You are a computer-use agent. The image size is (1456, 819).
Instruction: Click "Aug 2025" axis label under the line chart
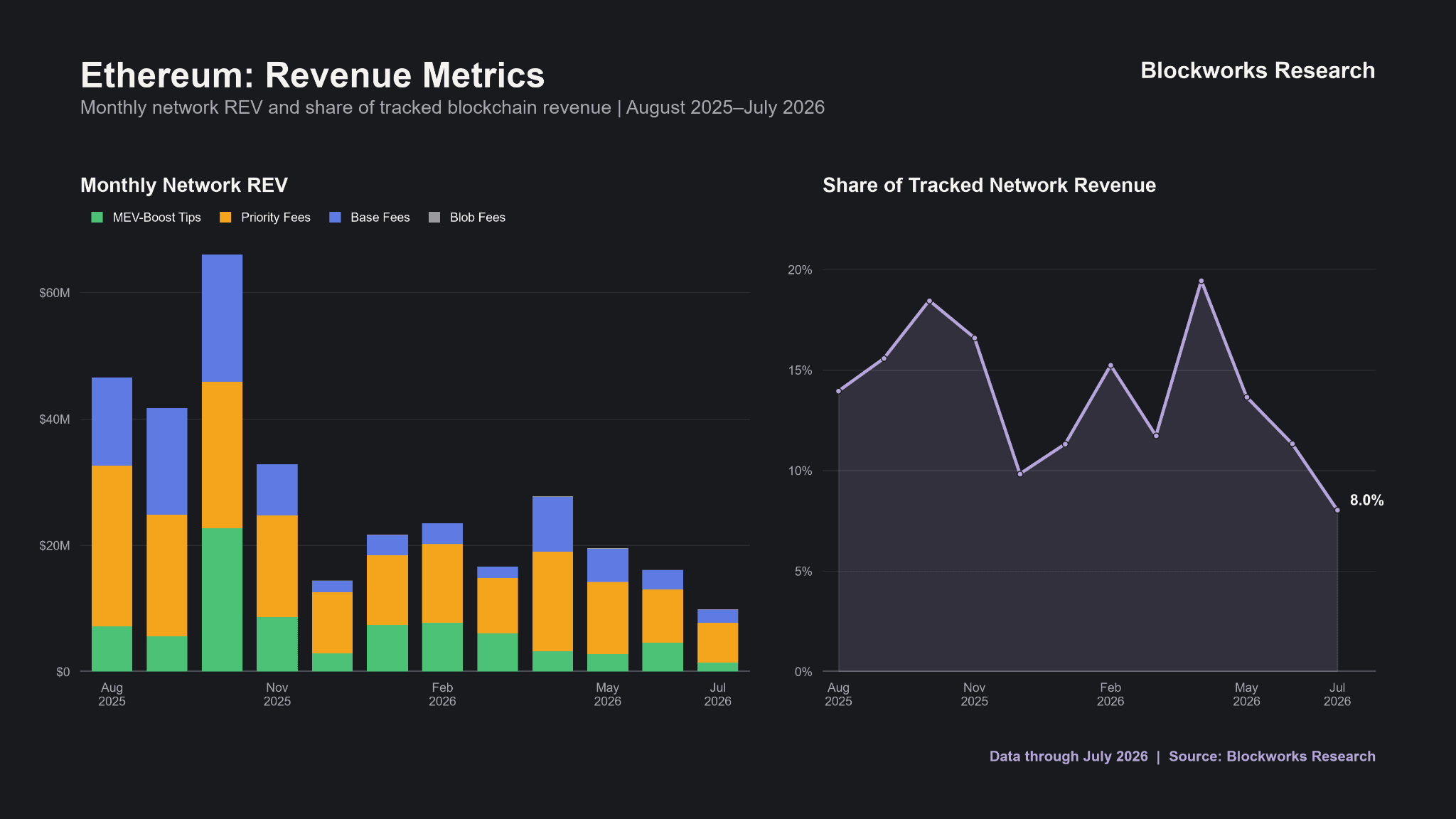[838, 695]
